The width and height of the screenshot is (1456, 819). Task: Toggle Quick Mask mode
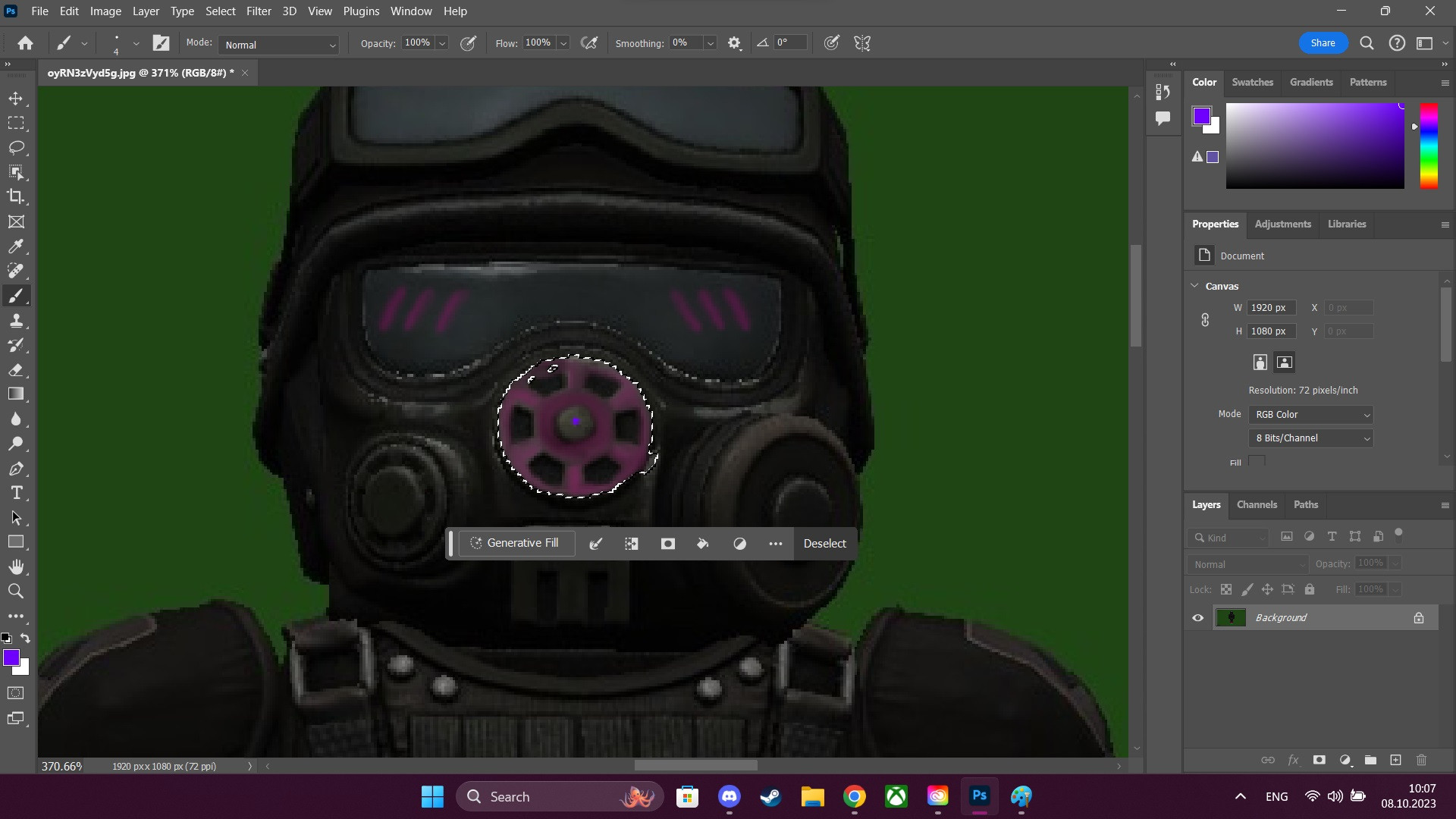15,693
